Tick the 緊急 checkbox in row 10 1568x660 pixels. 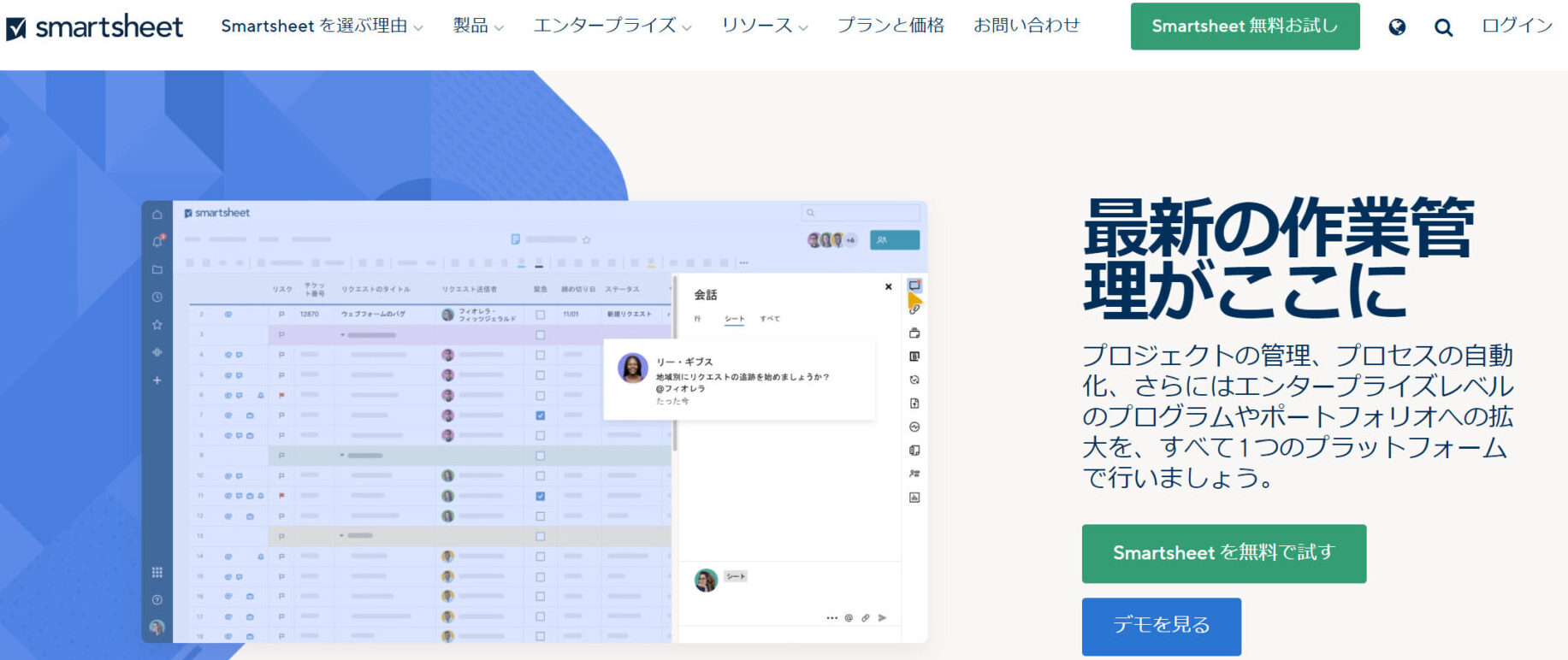pyautogui.click(x=540, y=475)
